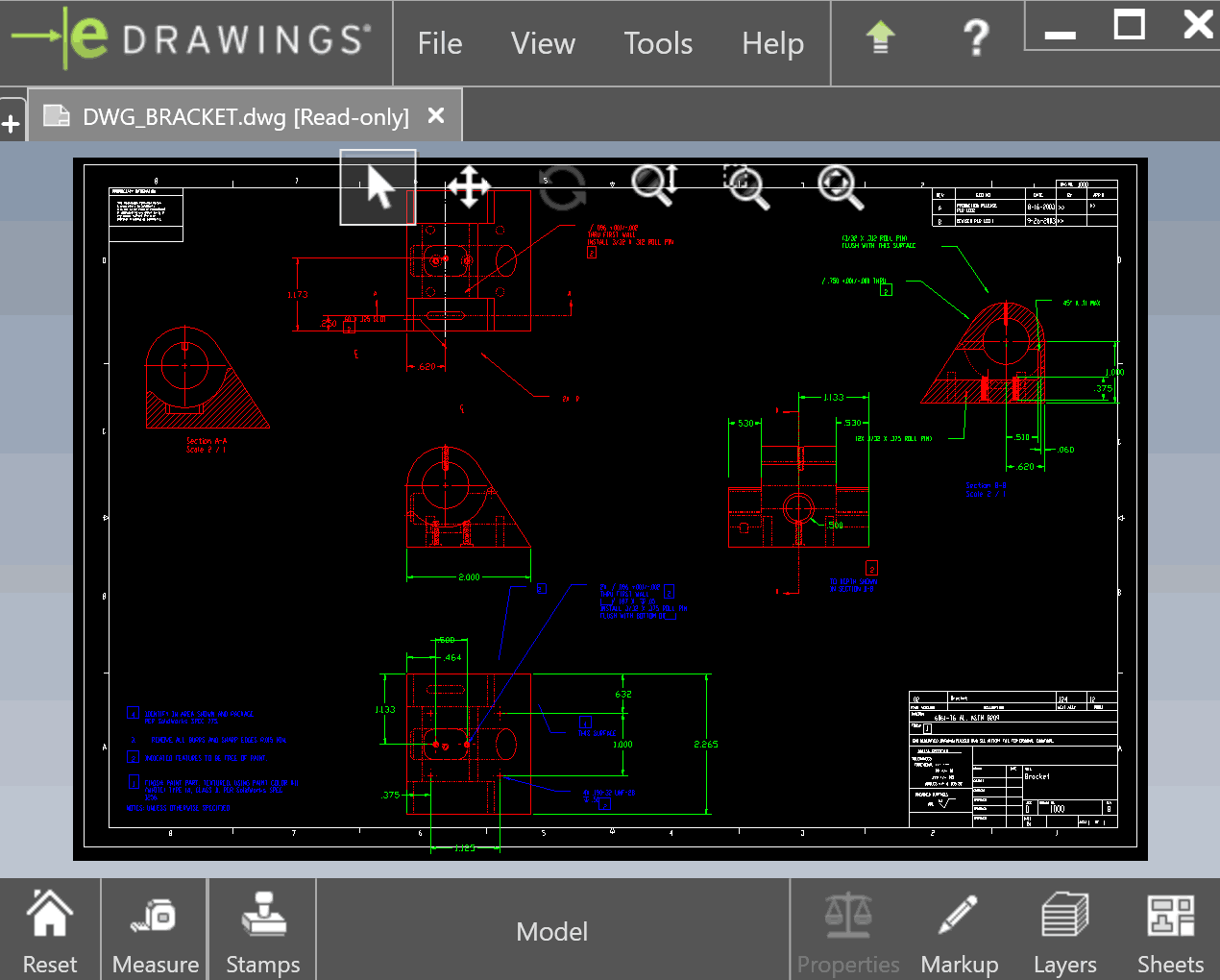Select the Zoom in/out magnifier tool

pos(655,185)
